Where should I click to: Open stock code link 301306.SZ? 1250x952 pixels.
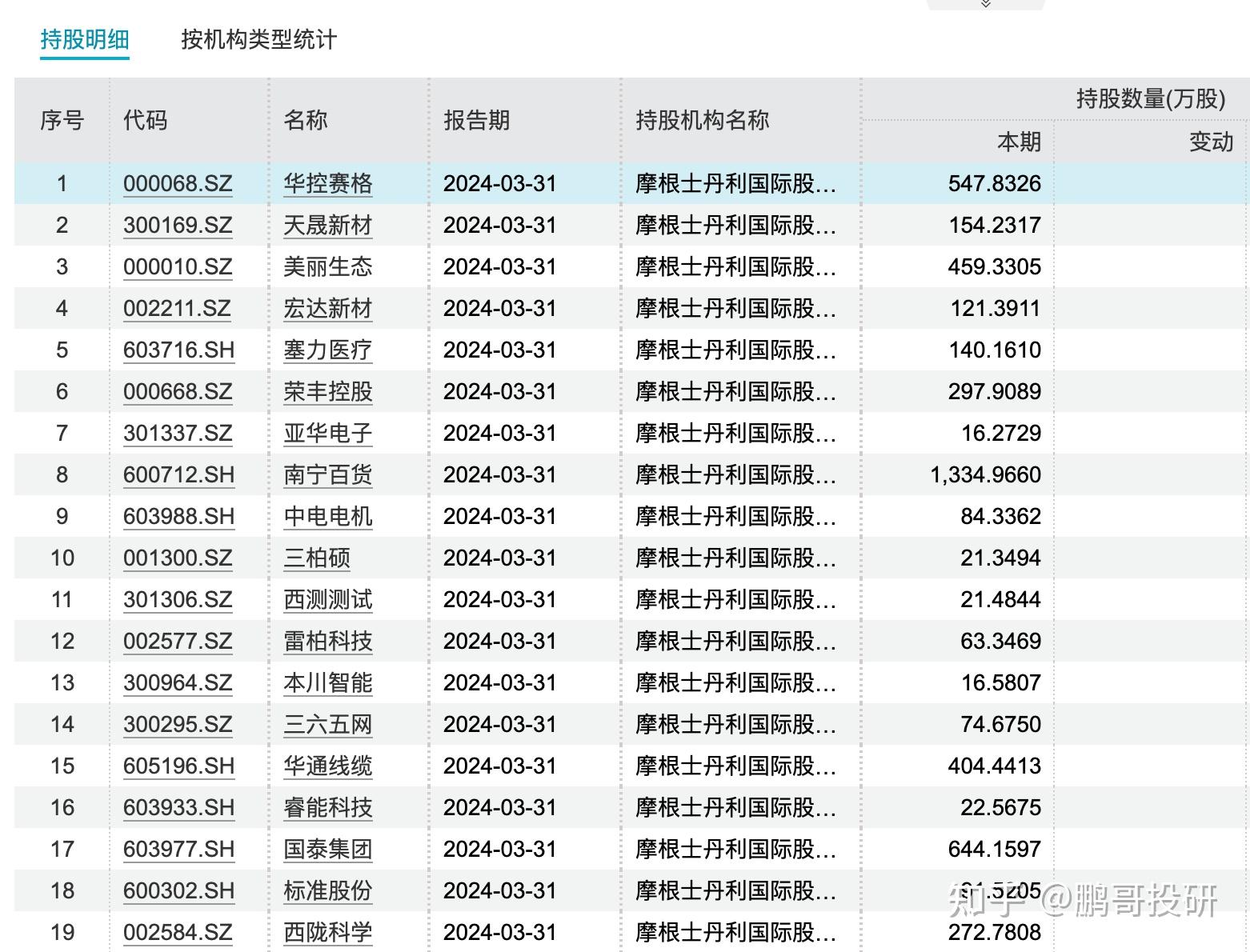click(x=178, y=599)
